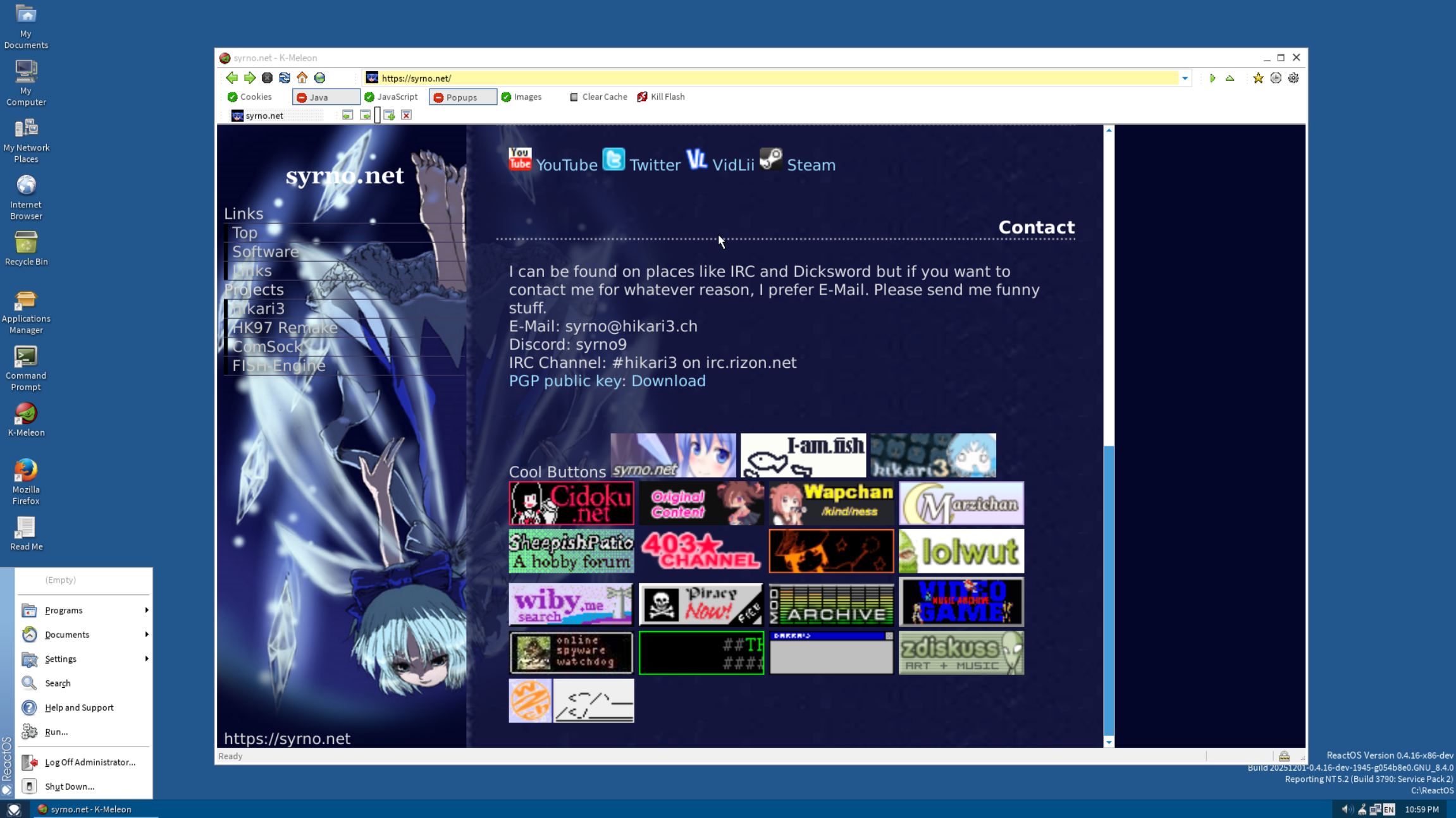
Task: Click the Clear Cache button
Action: (x=598, y=97)
